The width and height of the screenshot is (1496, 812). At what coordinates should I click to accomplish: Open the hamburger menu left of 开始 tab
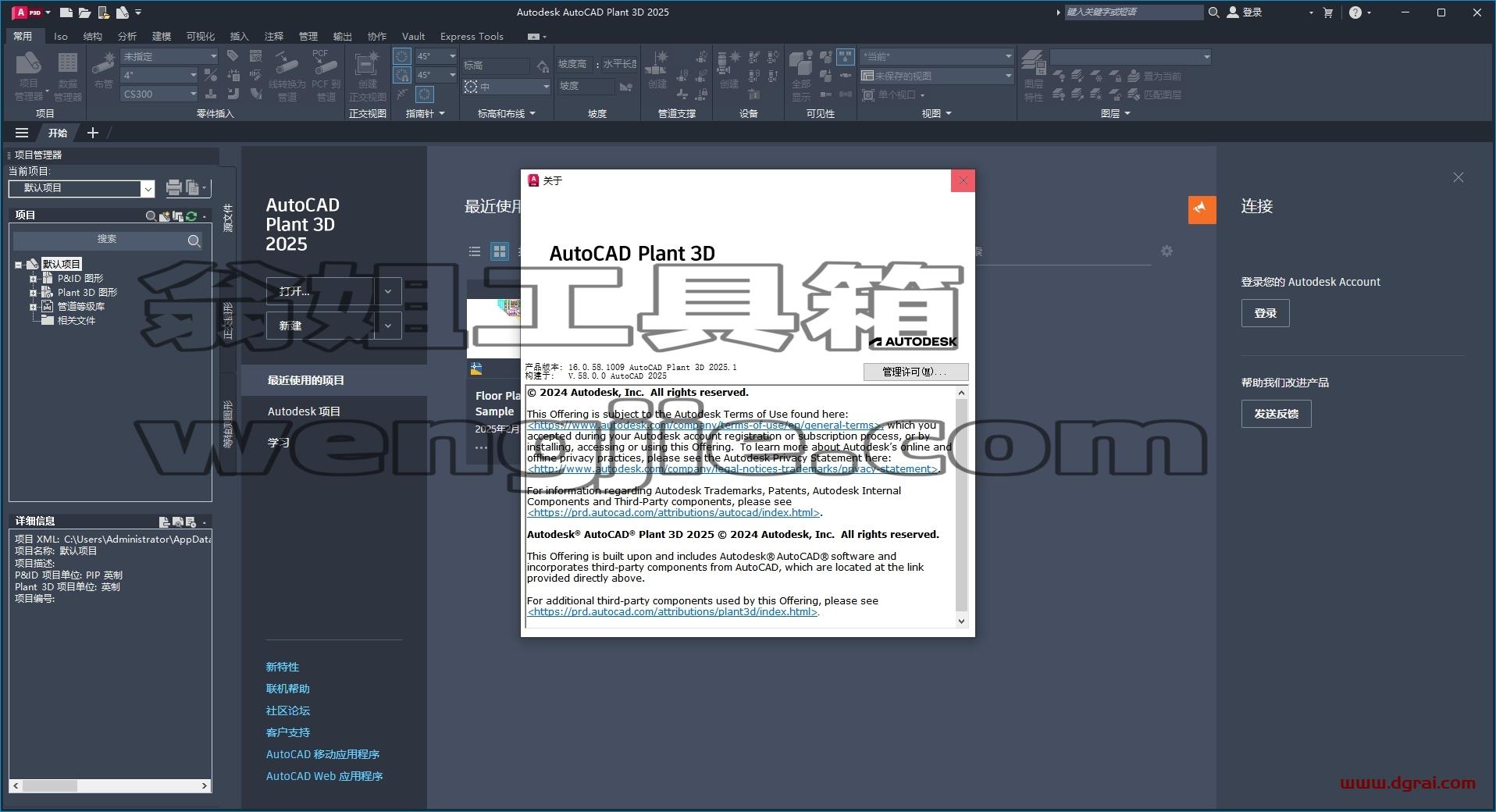22,133
